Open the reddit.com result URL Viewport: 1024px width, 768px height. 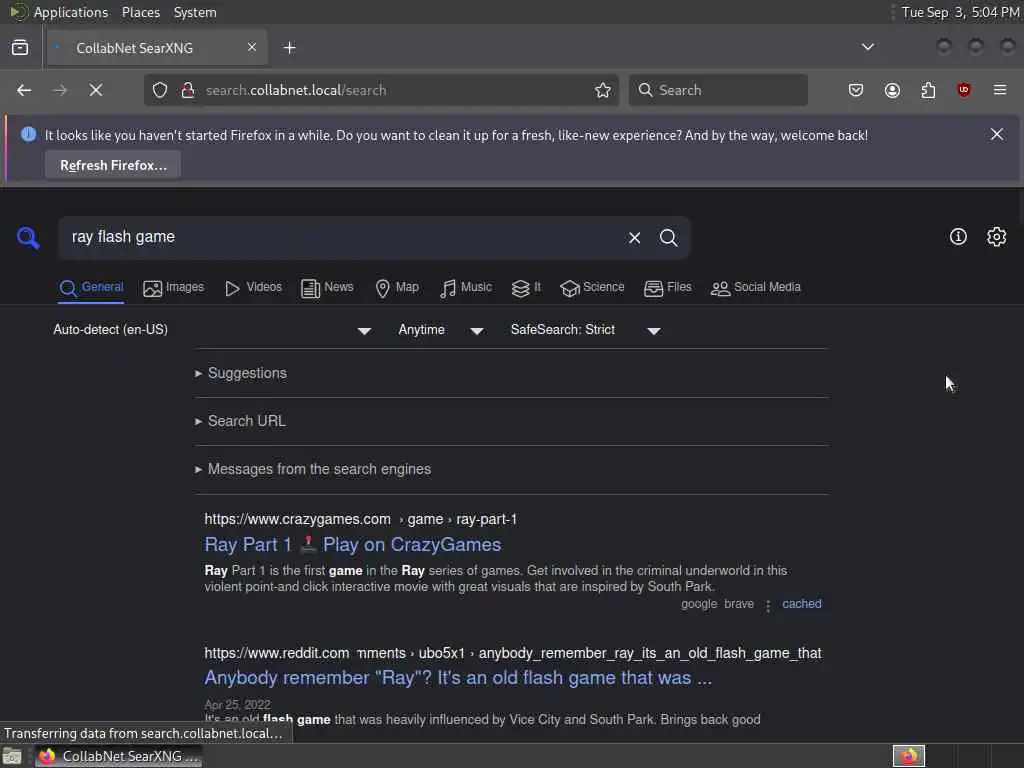pyautogui.click(x=513, y=653)
